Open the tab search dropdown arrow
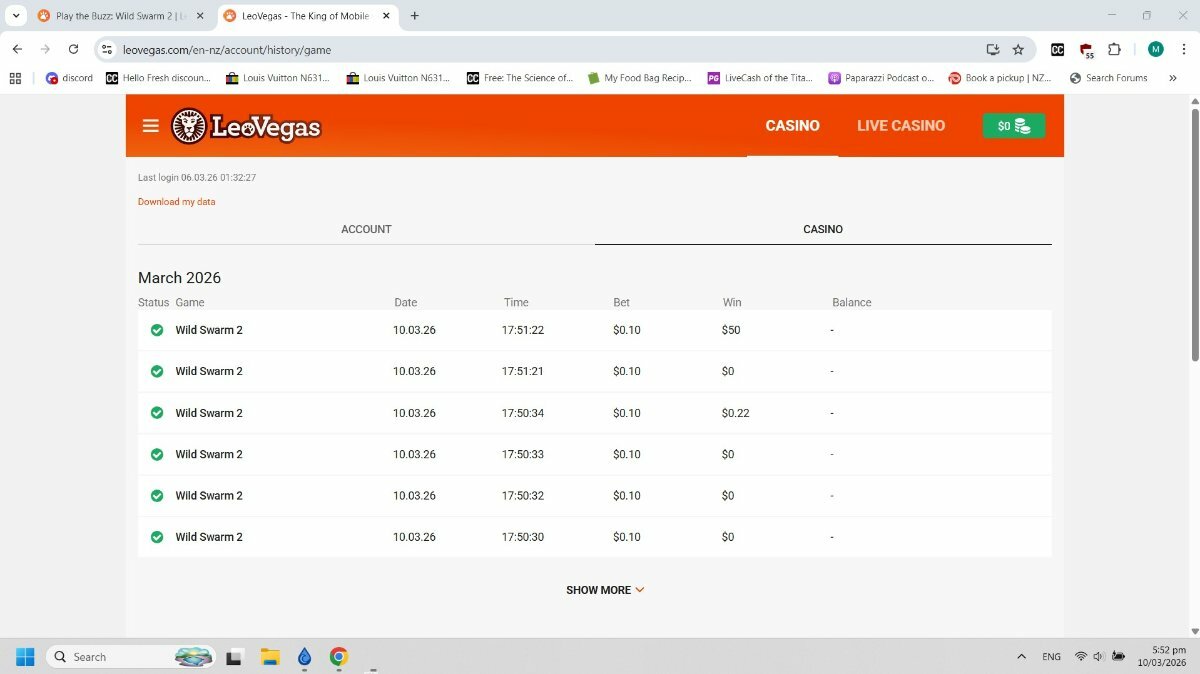 (x=16, y=16)
